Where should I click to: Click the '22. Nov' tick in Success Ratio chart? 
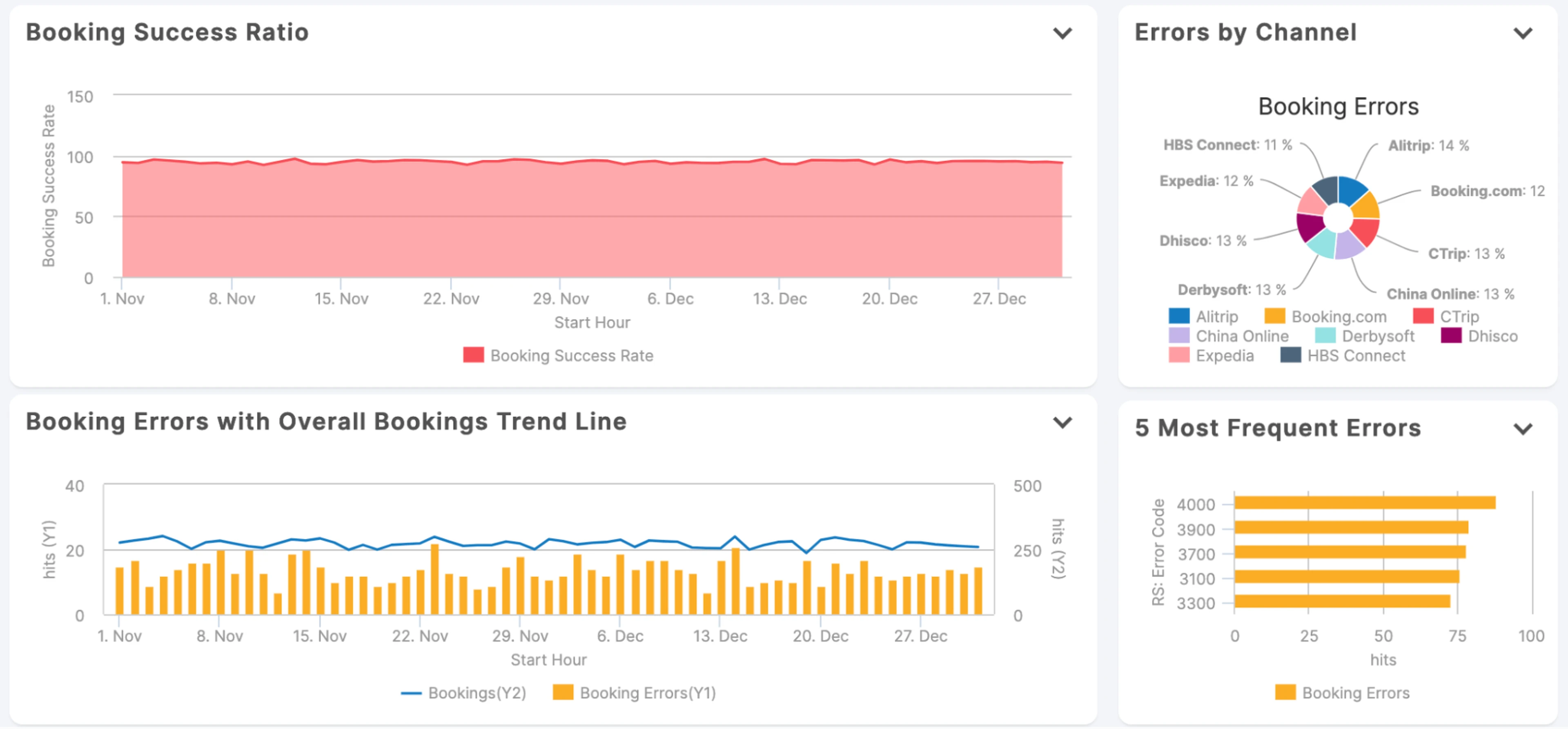451,299
